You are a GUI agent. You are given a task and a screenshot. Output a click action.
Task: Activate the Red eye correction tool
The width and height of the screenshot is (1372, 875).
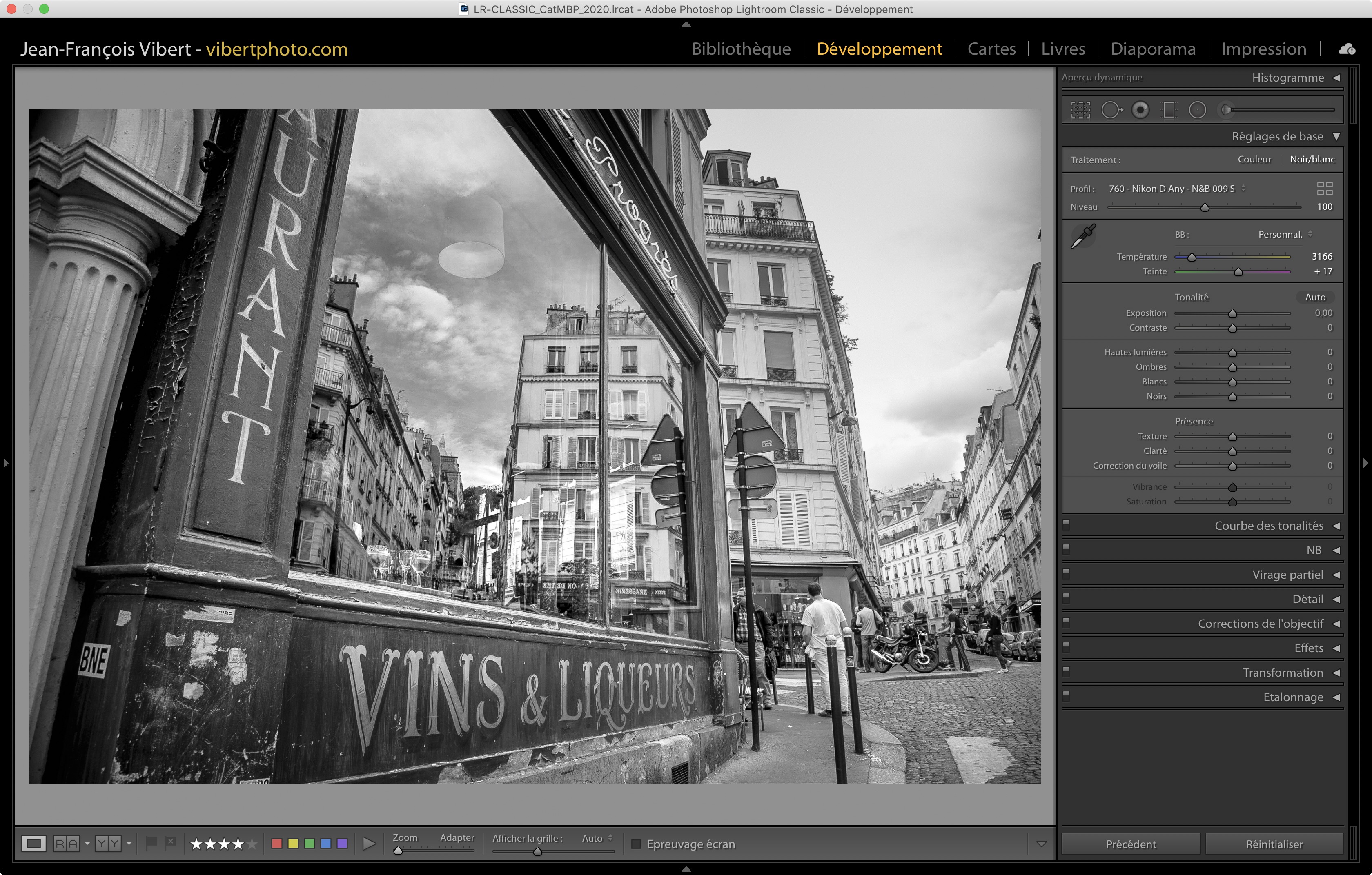pos(1140,110)
